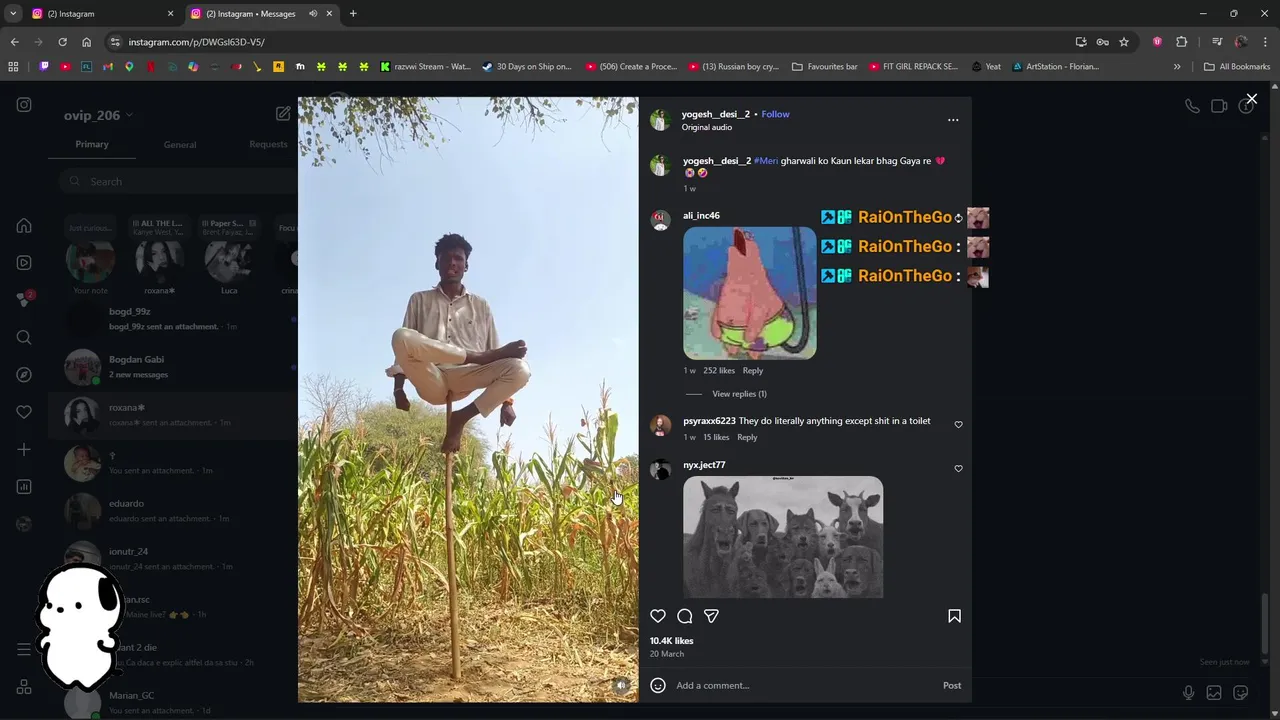
Task: Open Notifications heart in sidebar
Action: tap(24, 412)
